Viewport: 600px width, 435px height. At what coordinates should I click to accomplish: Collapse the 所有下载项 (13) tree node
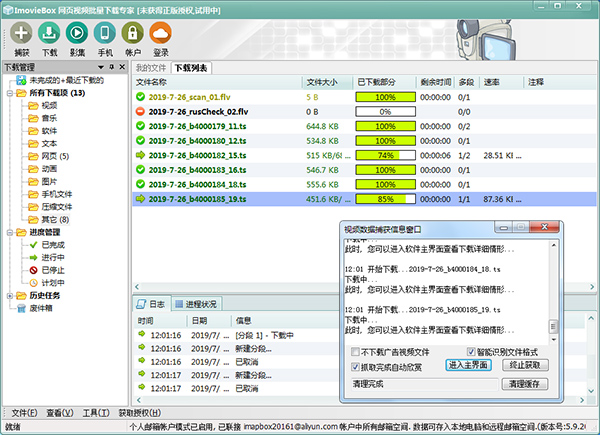pyautogui.click(x=7, y=93)
